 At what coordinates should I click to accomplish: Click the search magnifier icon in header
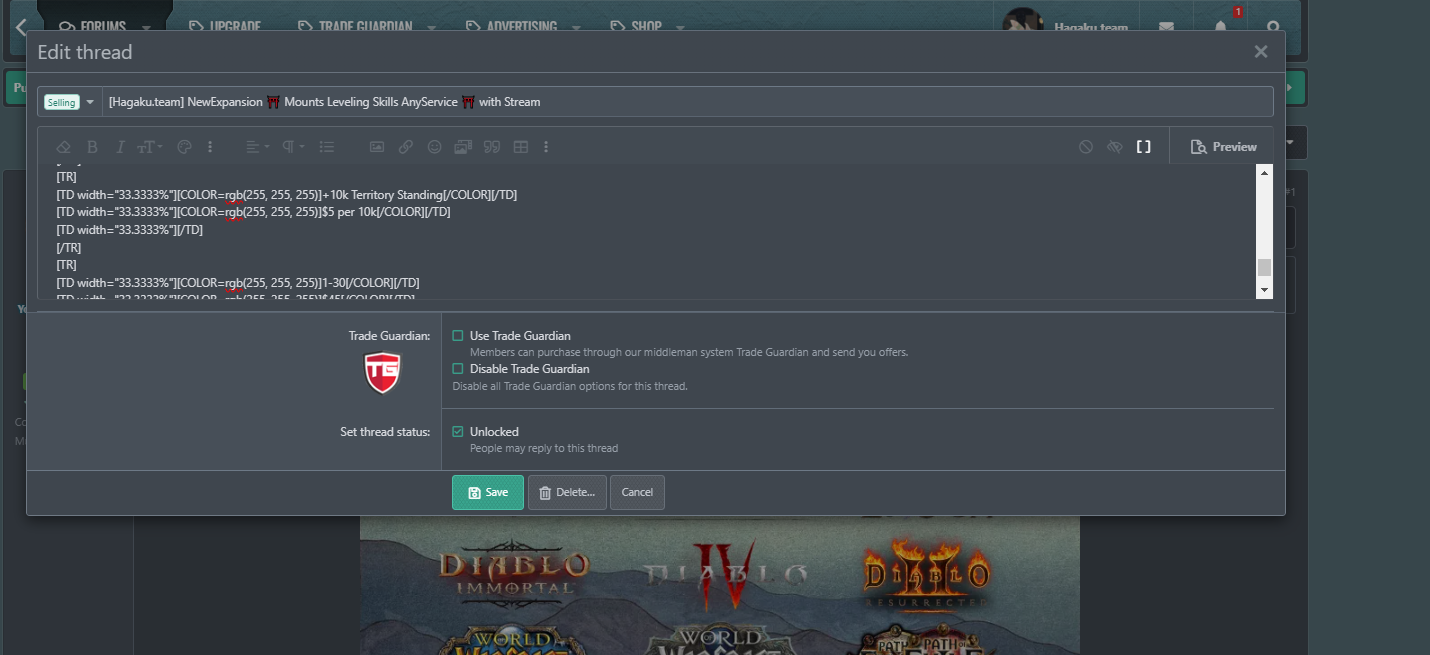[1273, 27]
